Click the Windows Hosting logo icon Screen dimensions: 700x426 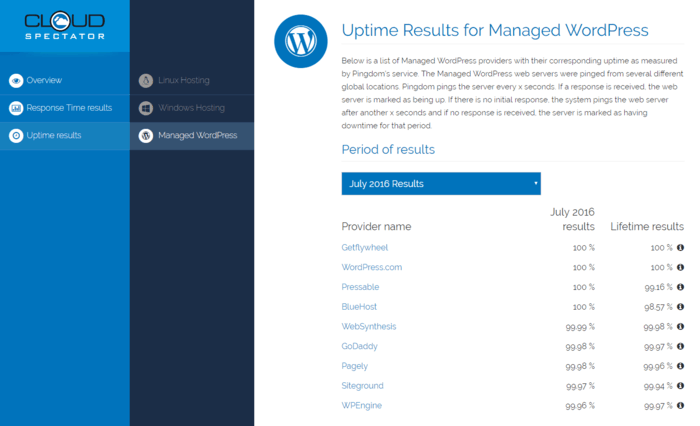click(146, 108)
